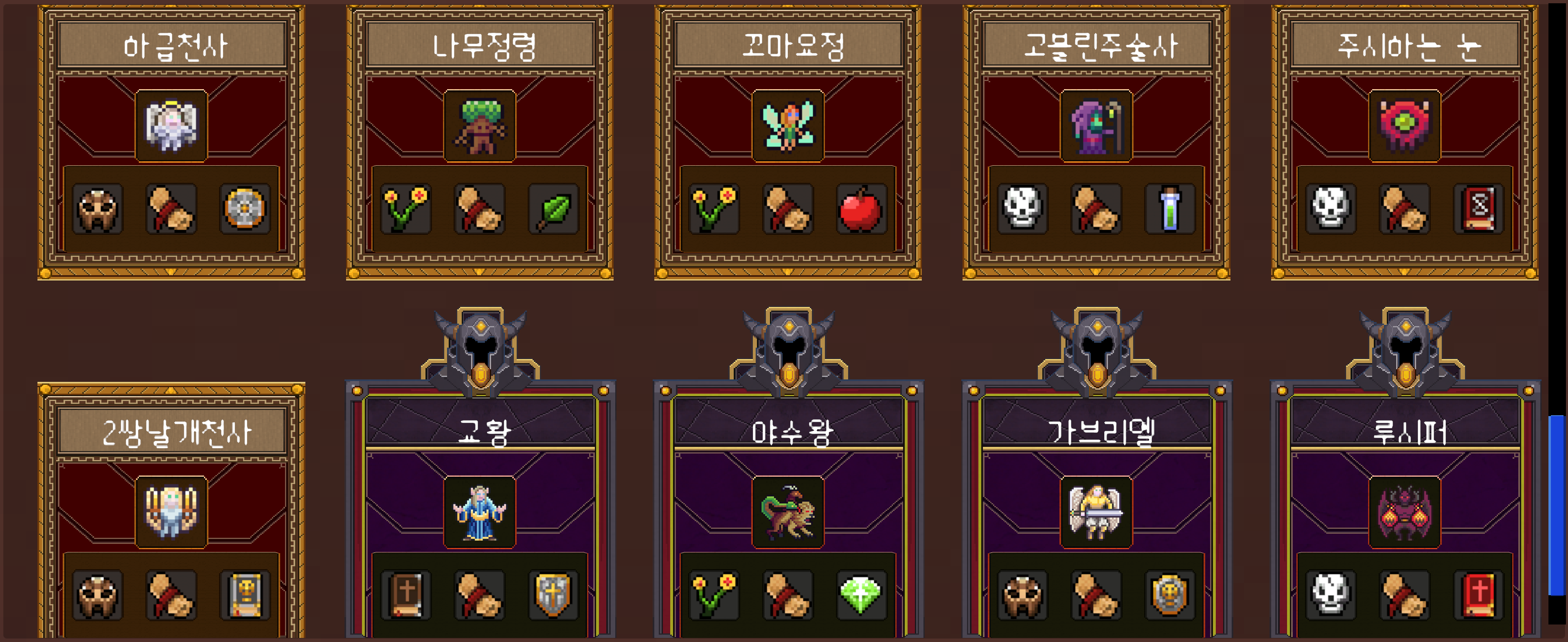Click the green potion vial under 고블린주술사
The height and width of the screenshot is (642, 1568).
click(1170, 209)
